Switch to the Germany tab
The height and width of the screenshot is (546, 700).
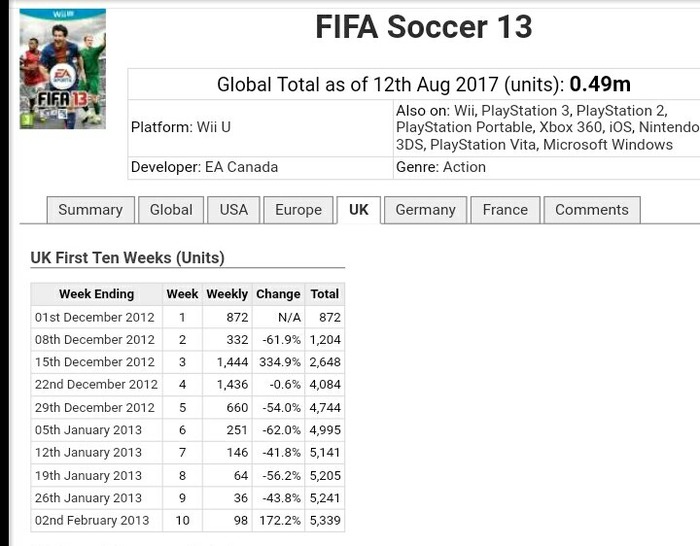[x=425, y=210]
